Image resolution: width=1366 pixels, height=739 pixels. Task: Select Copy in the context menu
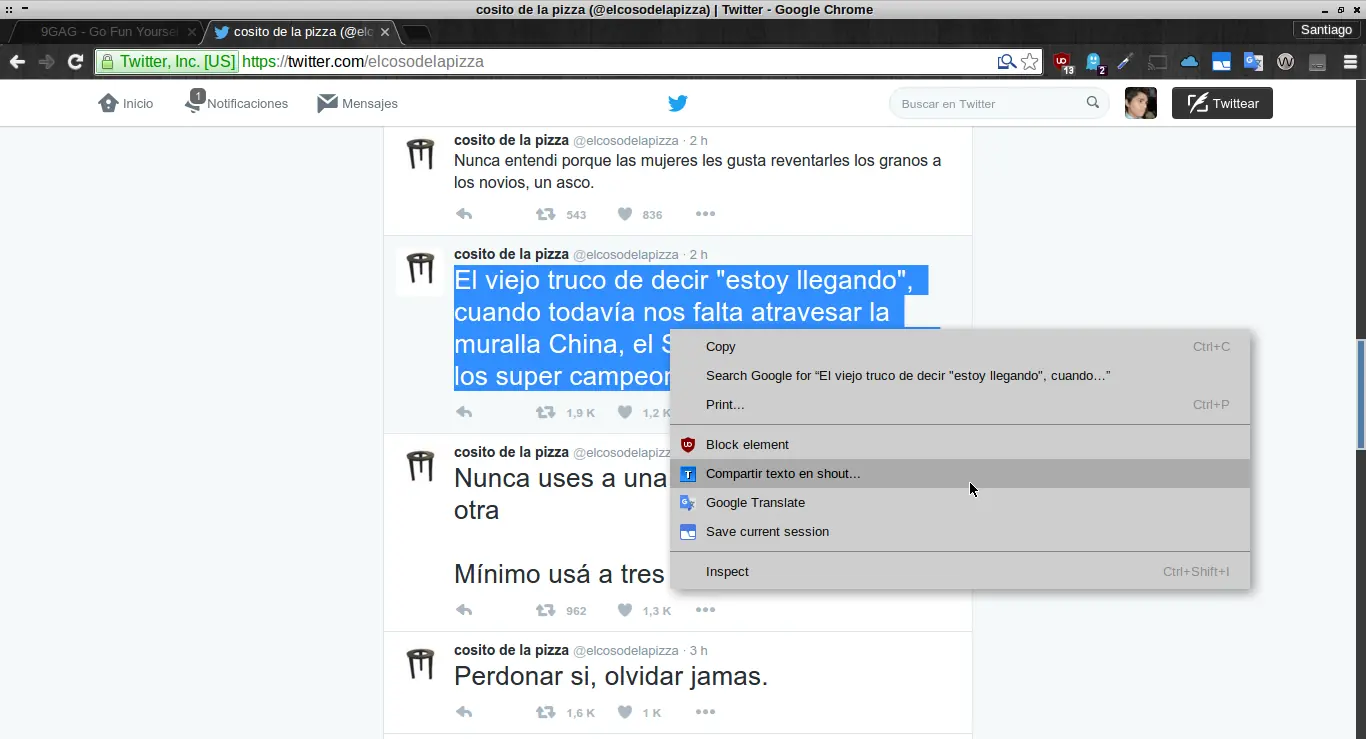(960, 347)
